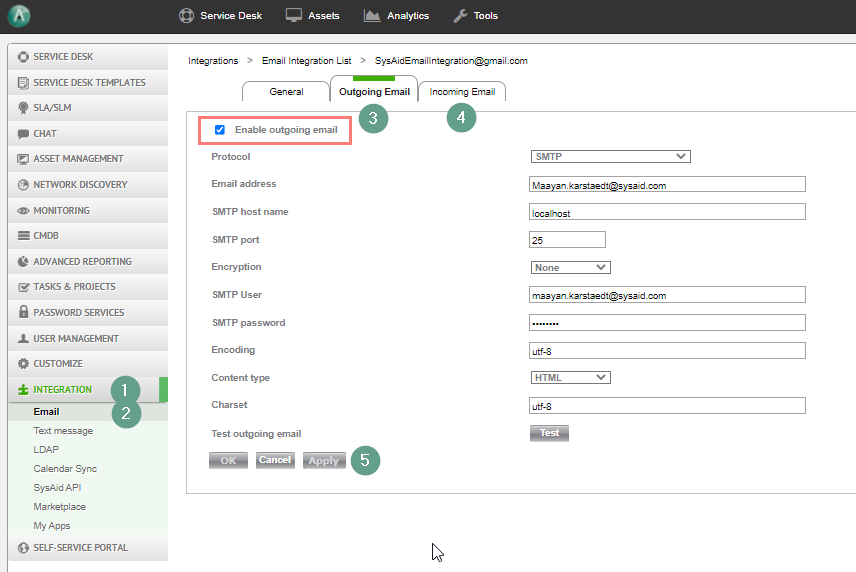Open the Assets top menu

coord(313,16)
